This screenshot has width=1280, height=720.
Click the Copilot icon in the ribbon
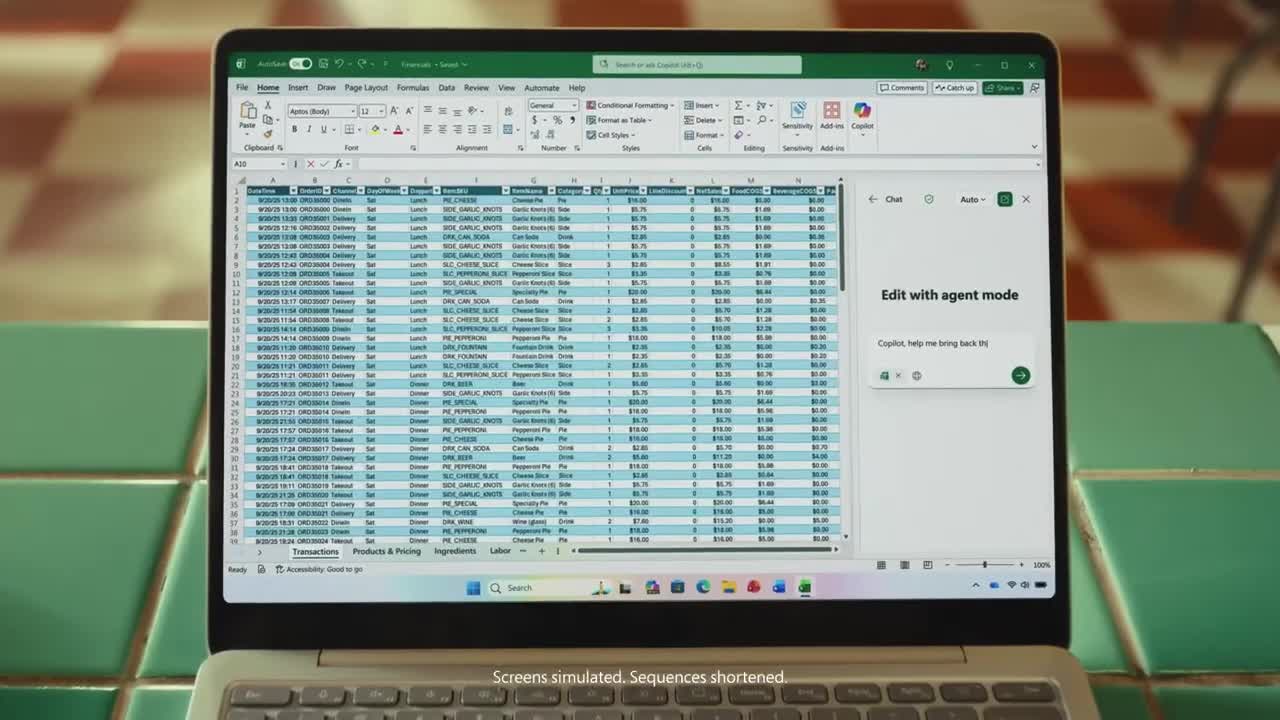tap(862, 112)
